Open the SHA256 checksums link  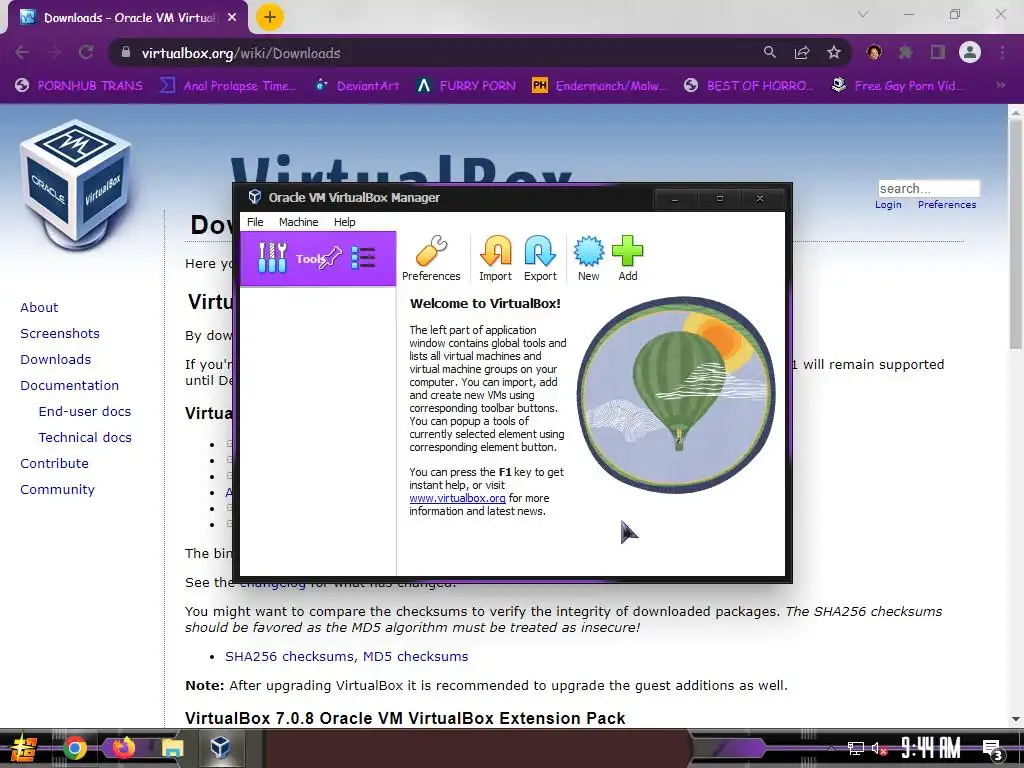tap(289, 656)
